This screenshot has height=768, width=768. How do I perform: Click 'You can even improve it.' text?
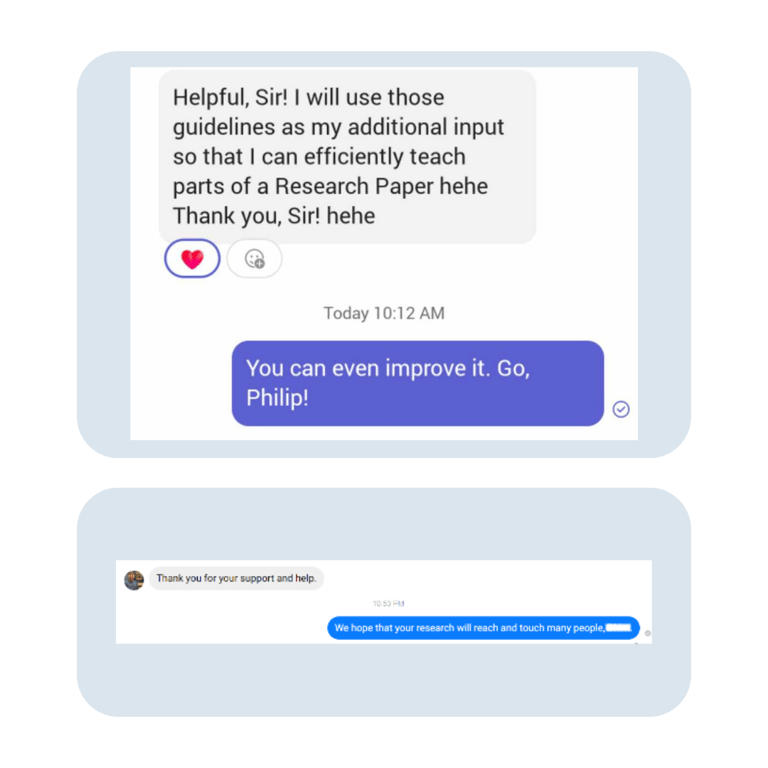click(368, 368)
